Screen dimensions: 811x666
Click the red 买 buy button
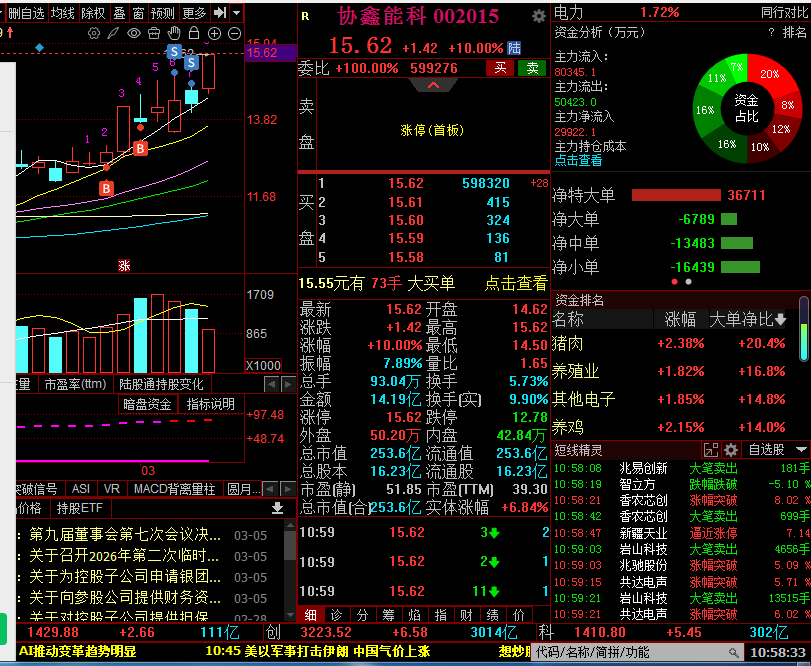[x=500, y=68]
